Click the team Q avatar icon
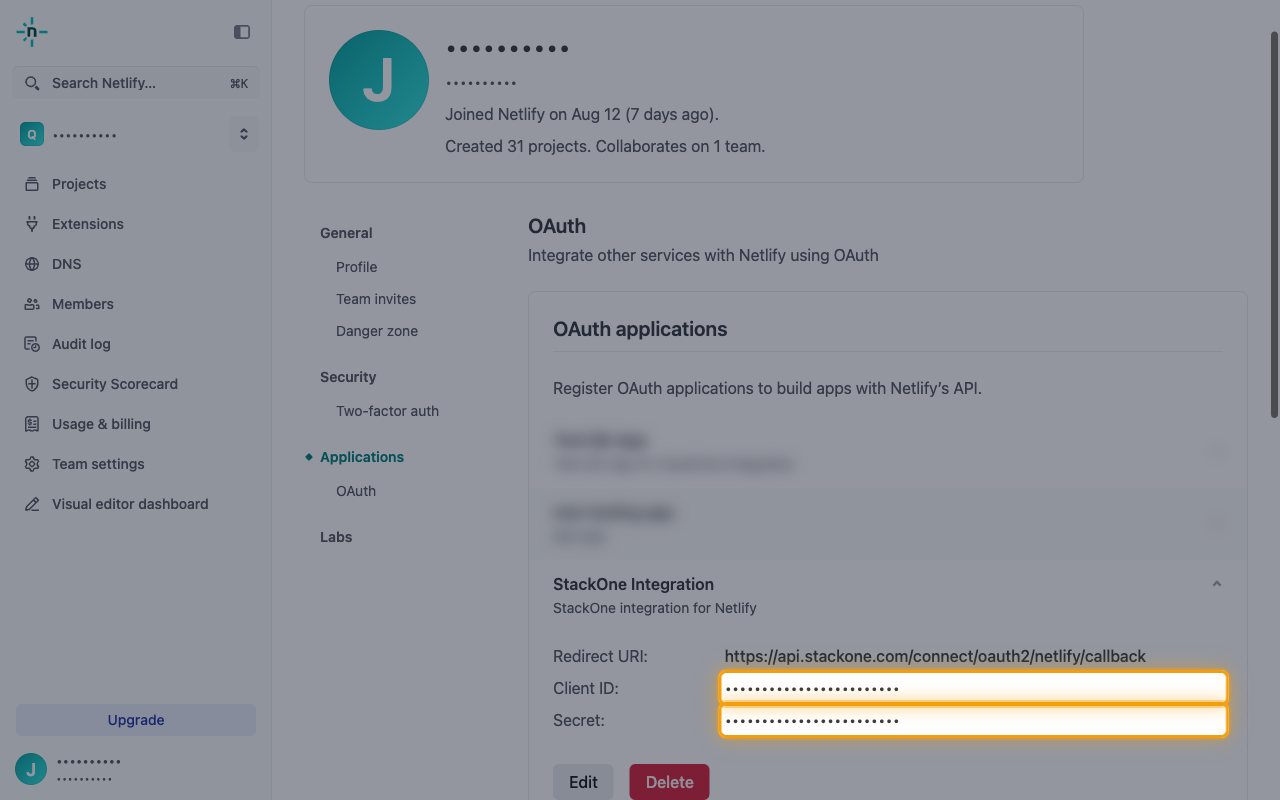This screenshot has height=800, width=1280. pyautogui.click(x=32, y=134)
